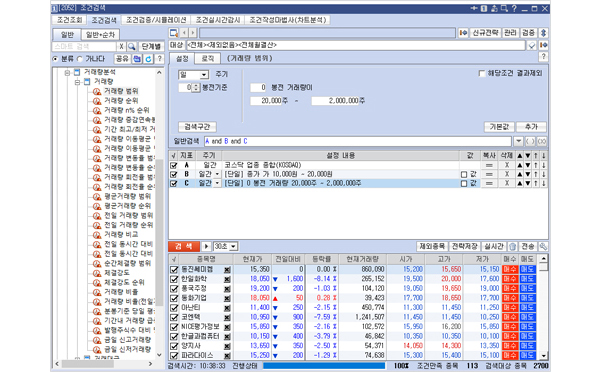Move condition B down with ▼ icon
Screen dimensions: 602x372
coord(528,174)
